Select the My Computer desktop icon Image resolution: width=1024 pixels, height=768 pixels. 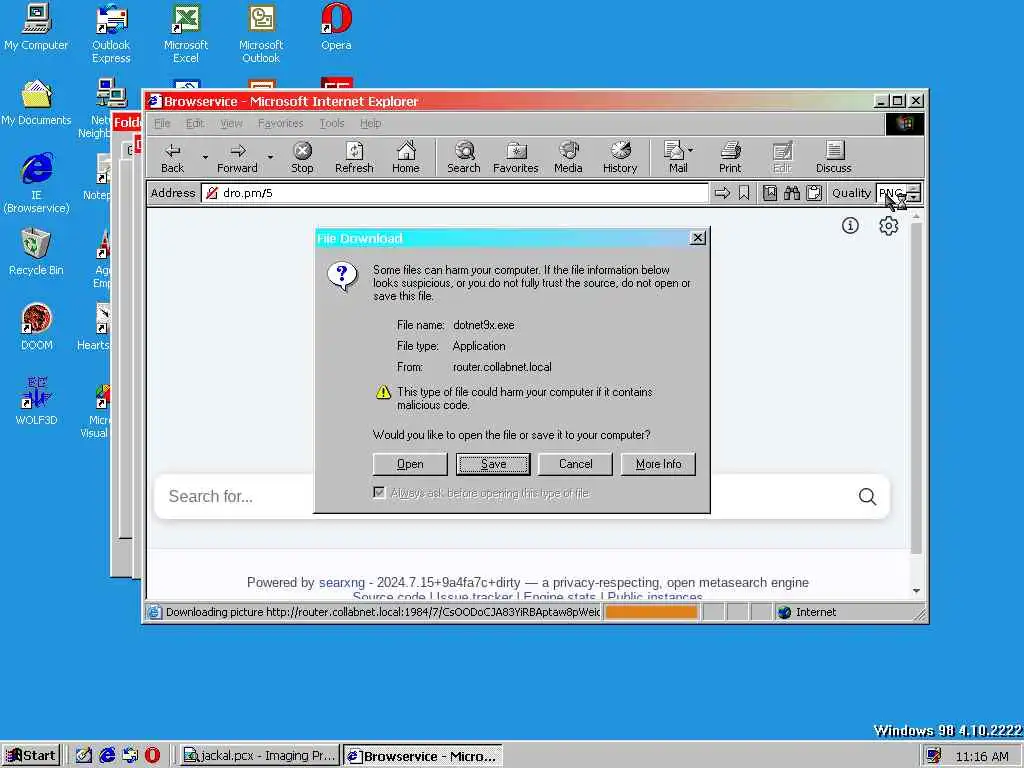[36, 27]
